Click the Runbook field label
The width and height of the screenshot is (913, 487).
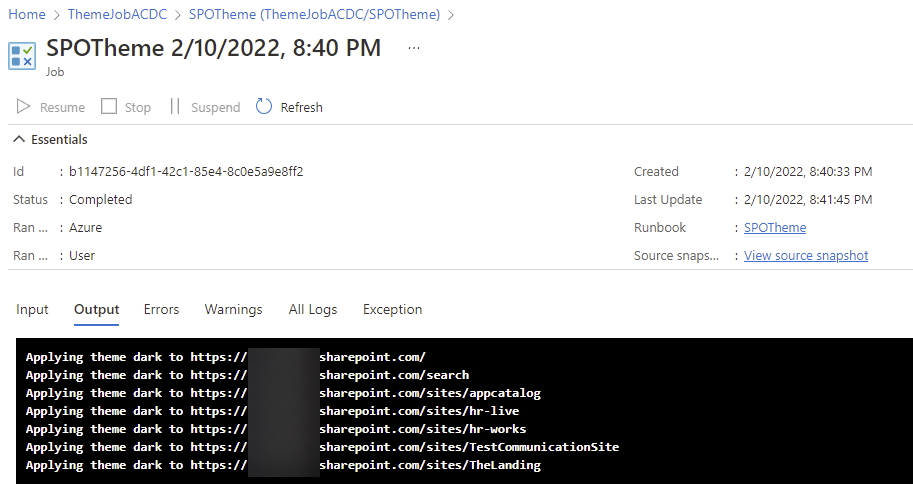(660, 228)
